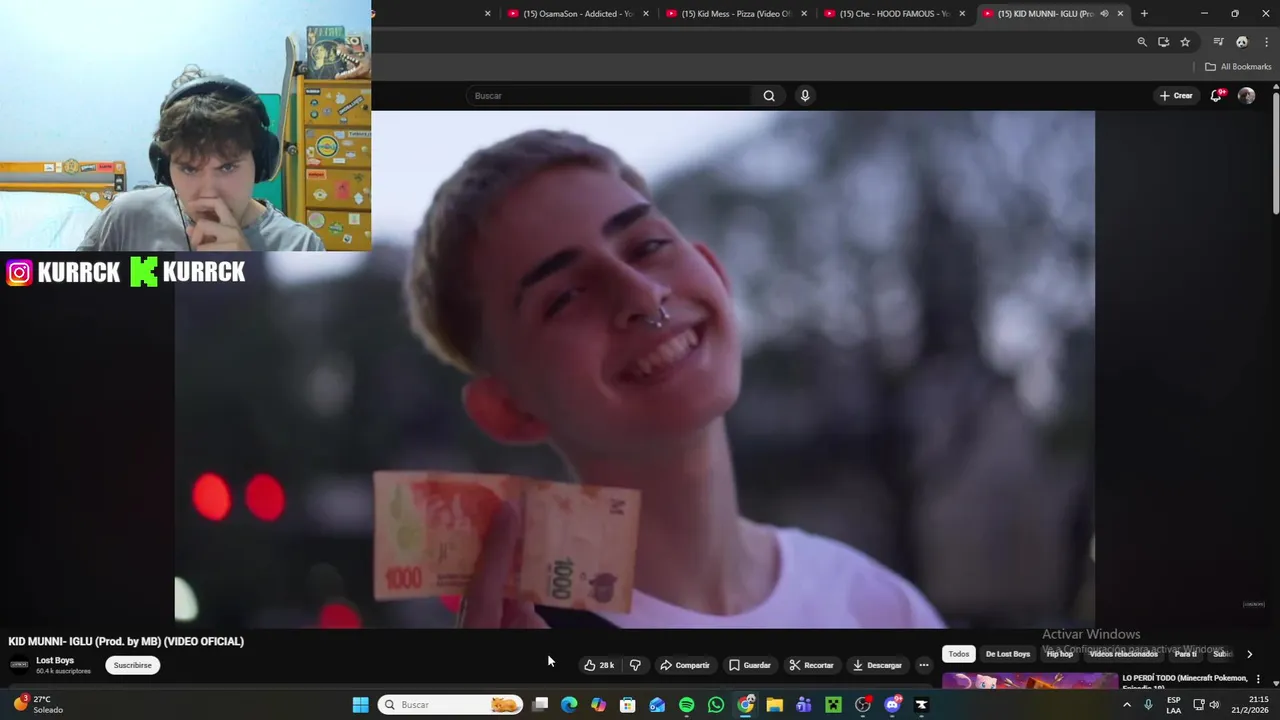This screenshot has height=720, width=1280.
Task: Close the Che - HOOD FAMOUS tab
Action: [x=962, y=14]
